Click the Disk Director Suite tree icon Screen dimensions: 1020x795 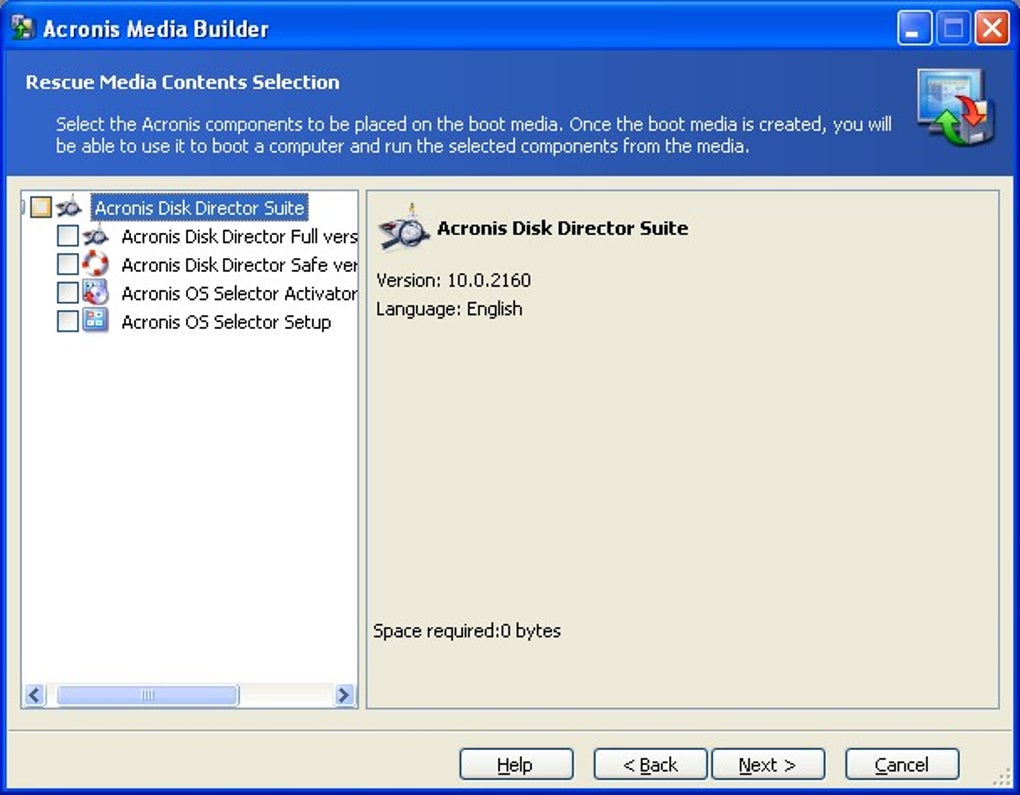click(x=69, y=208)
